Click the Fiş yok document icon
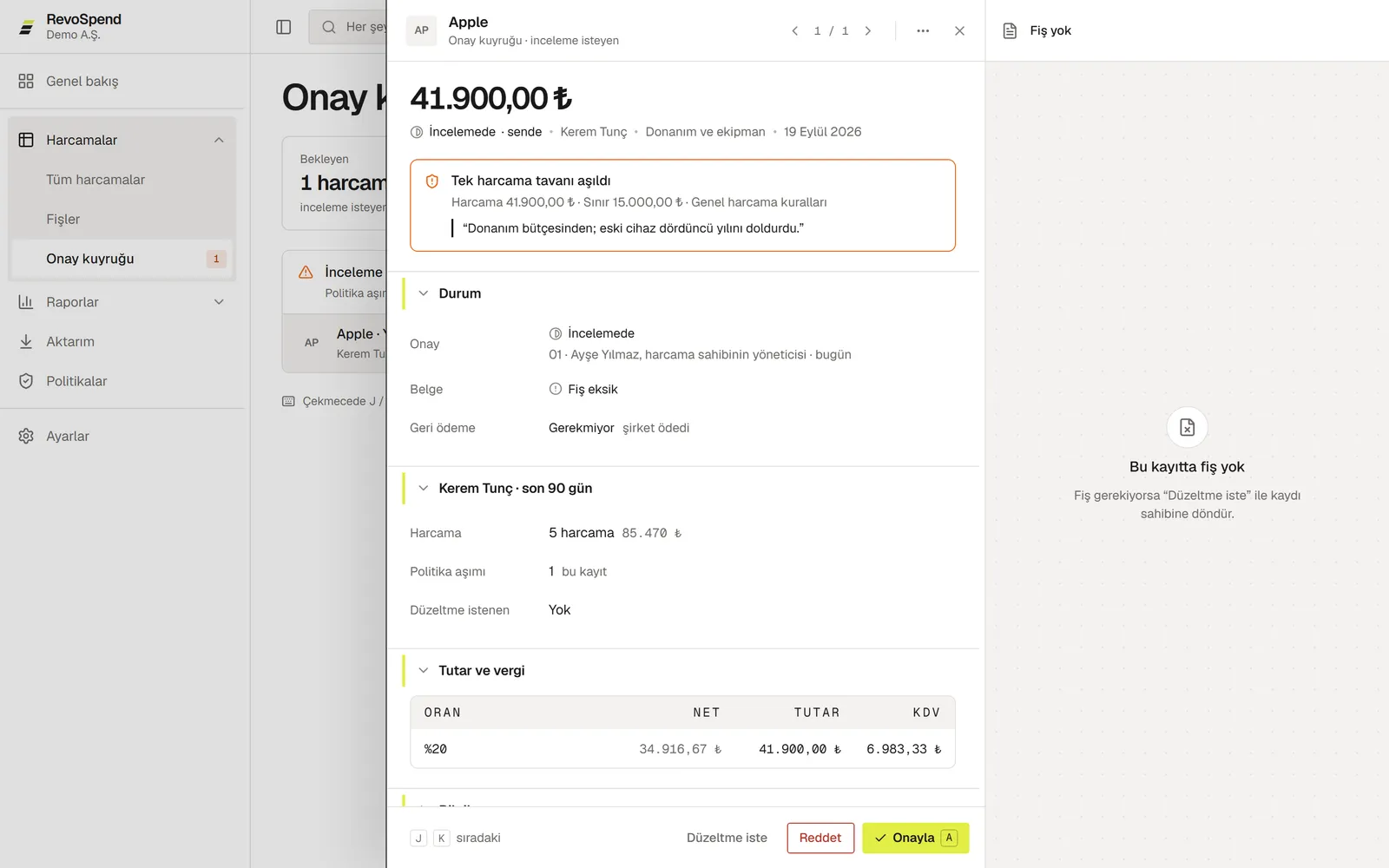Viewport: 1389px width, 868px height. click(1010, 30)
